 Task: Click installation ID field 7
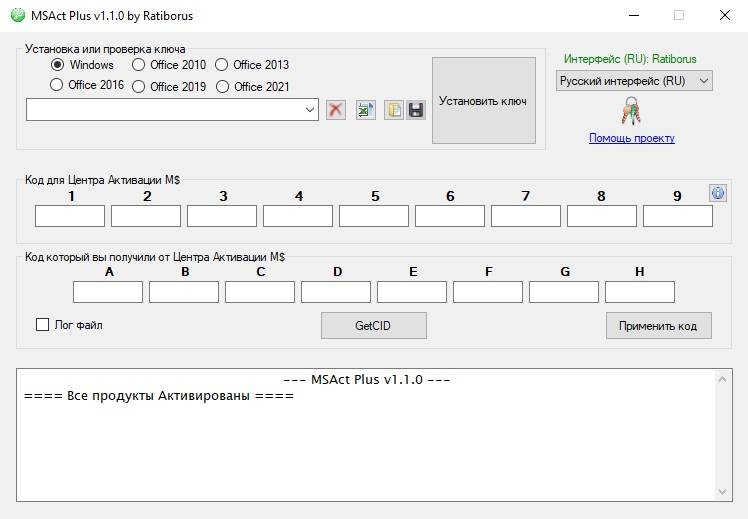pos(526,216)
